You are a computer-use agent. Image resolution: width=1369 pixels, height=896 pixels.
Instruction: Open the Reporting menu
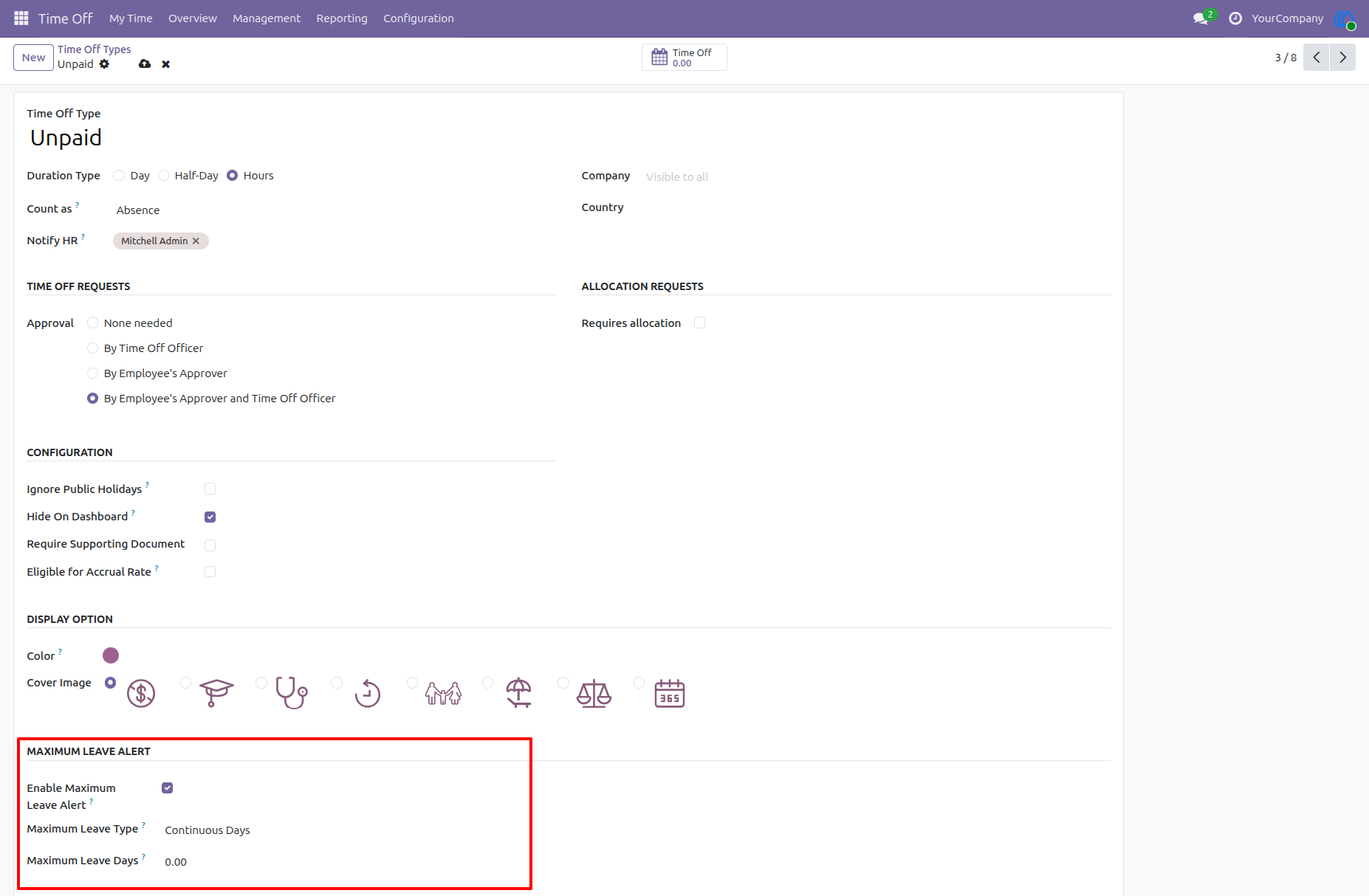click(x=342, y=18)
